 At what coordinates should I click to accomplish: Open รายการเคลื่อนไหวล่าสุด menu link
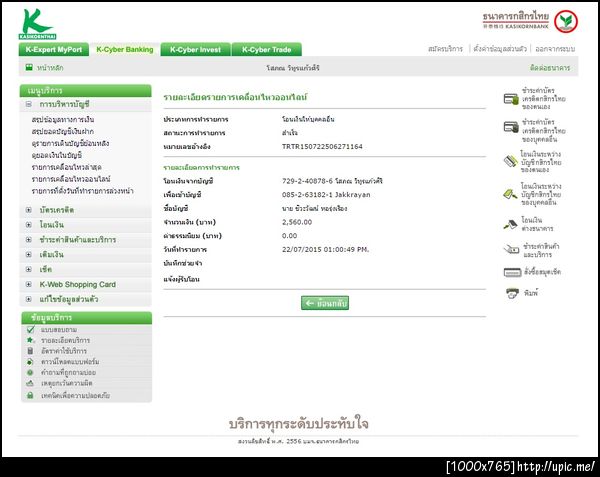pos(67,167)
